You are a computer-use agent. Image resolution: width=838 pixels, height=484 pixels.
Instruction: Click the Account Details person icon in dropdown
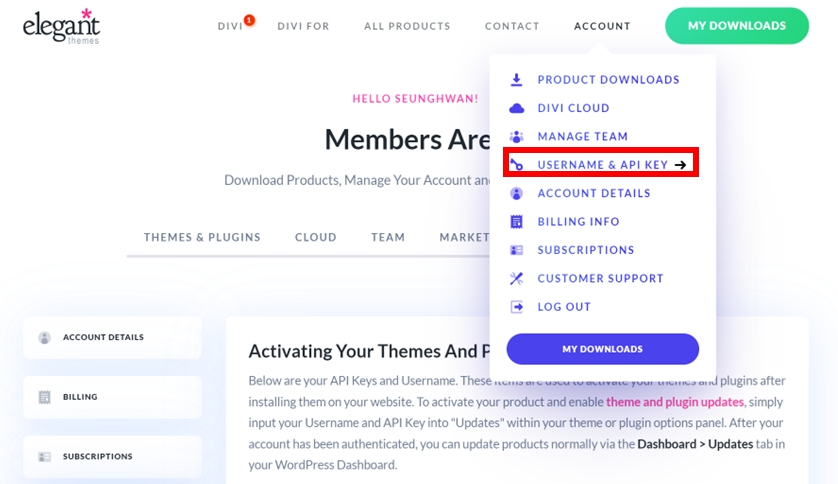pos(516,193)
